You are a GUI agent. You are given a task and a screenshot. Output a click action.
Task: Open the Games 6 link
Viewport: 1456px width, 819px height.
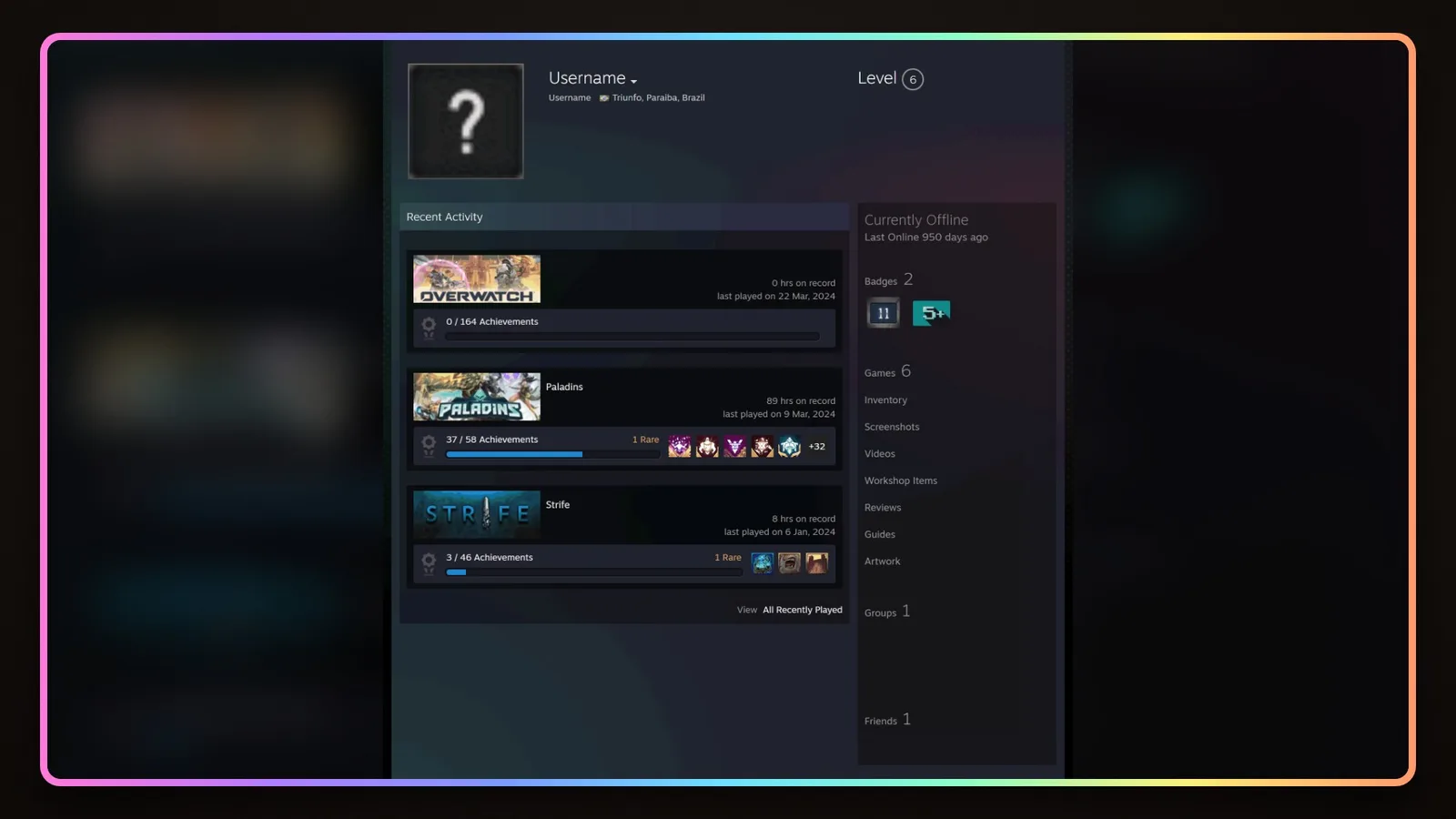887,371
